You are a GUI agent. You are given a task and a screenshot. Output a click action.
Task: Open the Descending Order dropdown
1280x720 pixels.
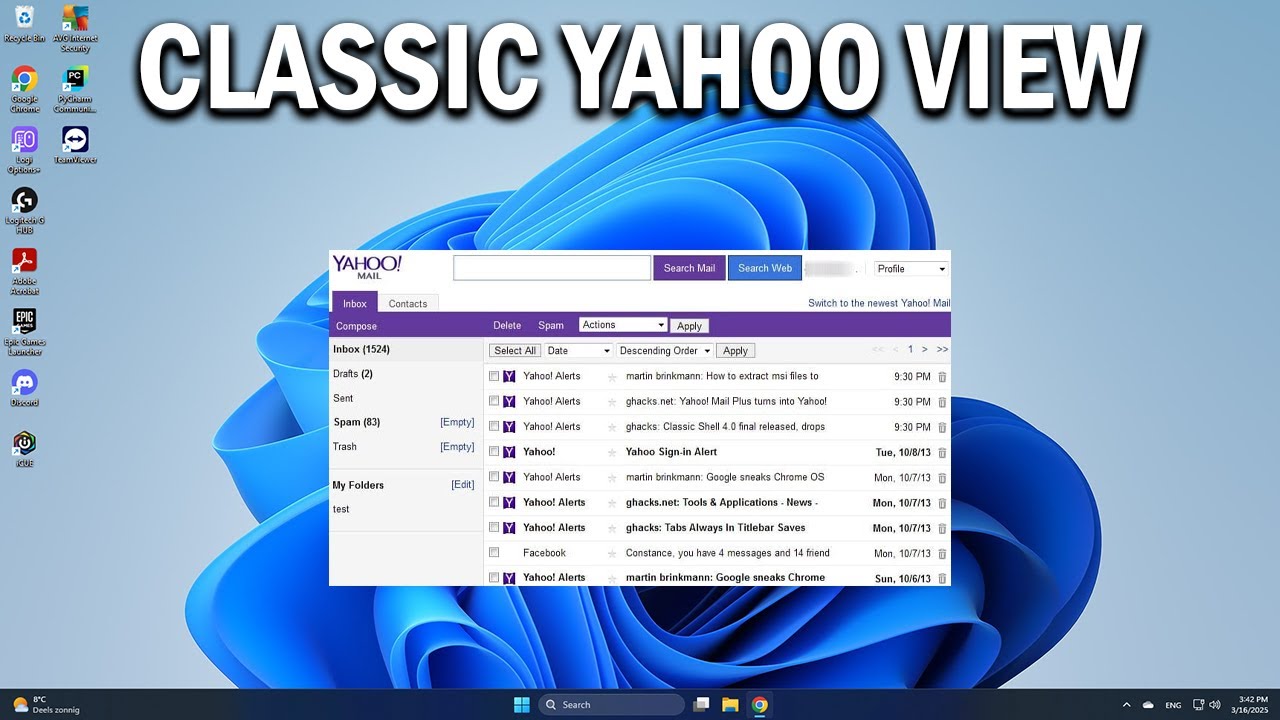pos(665,351)
